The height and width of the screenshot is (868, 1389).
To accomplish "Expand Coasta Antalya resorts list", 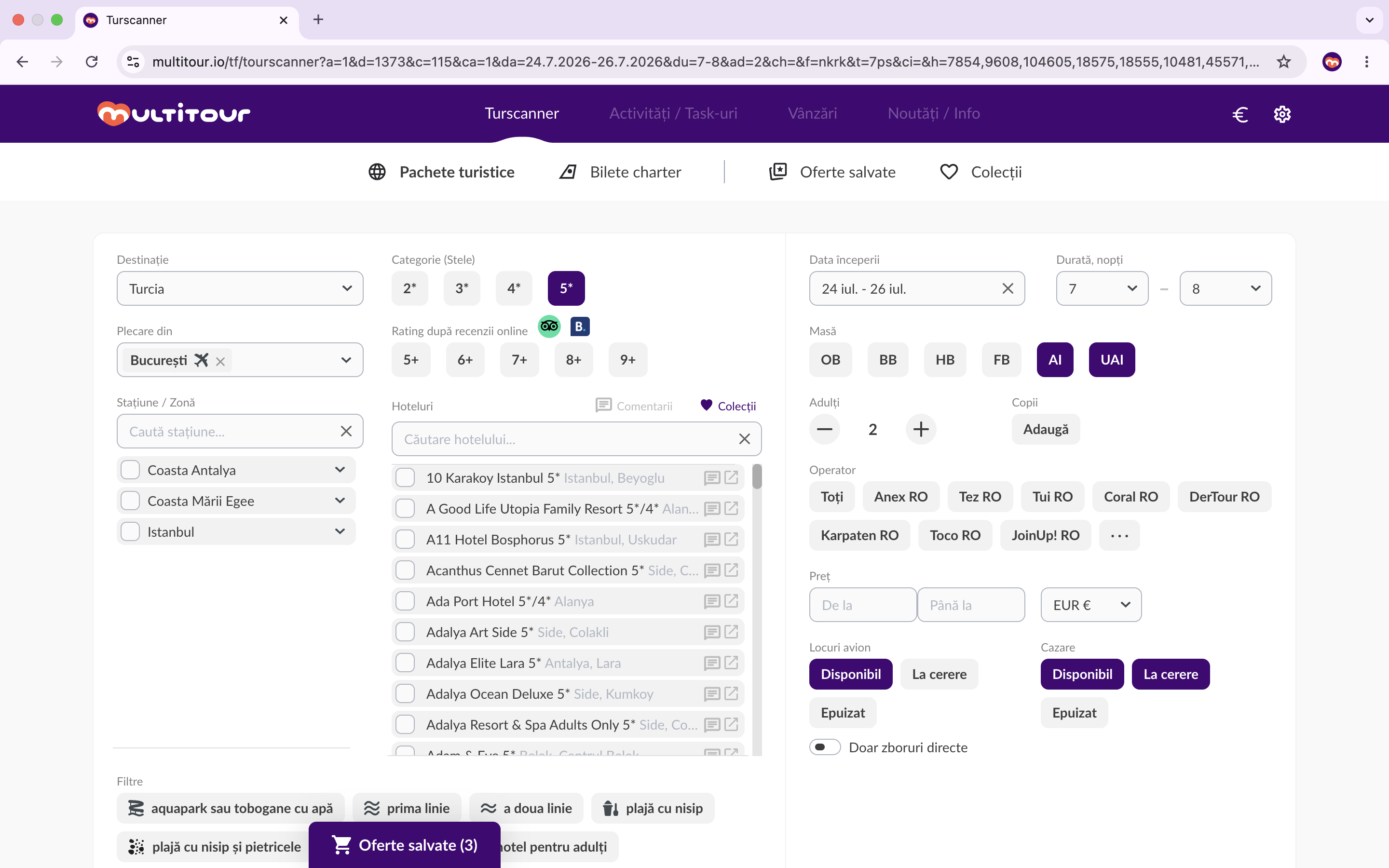I will [x=340, y=470].
